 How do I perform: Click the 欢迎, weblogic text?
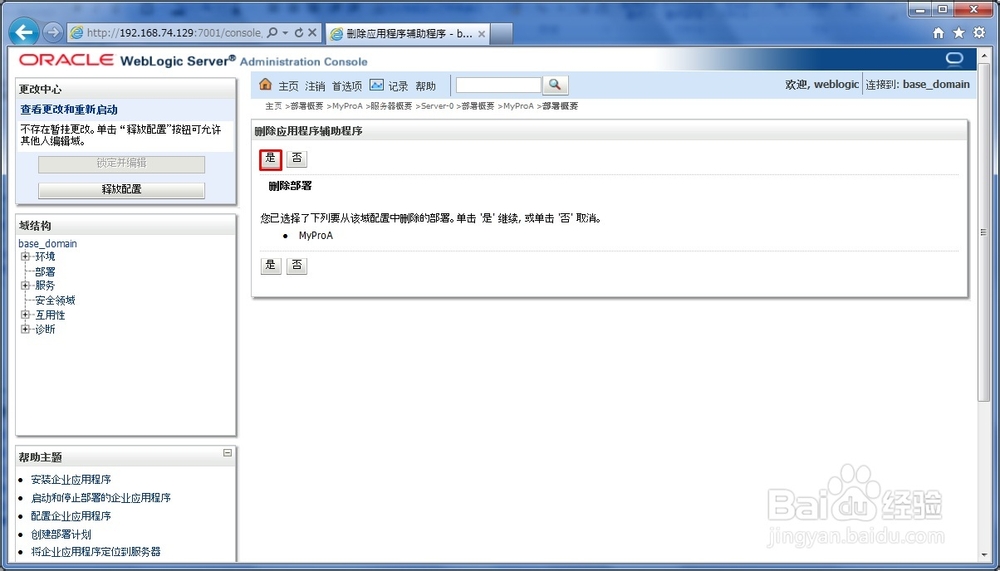822,84
